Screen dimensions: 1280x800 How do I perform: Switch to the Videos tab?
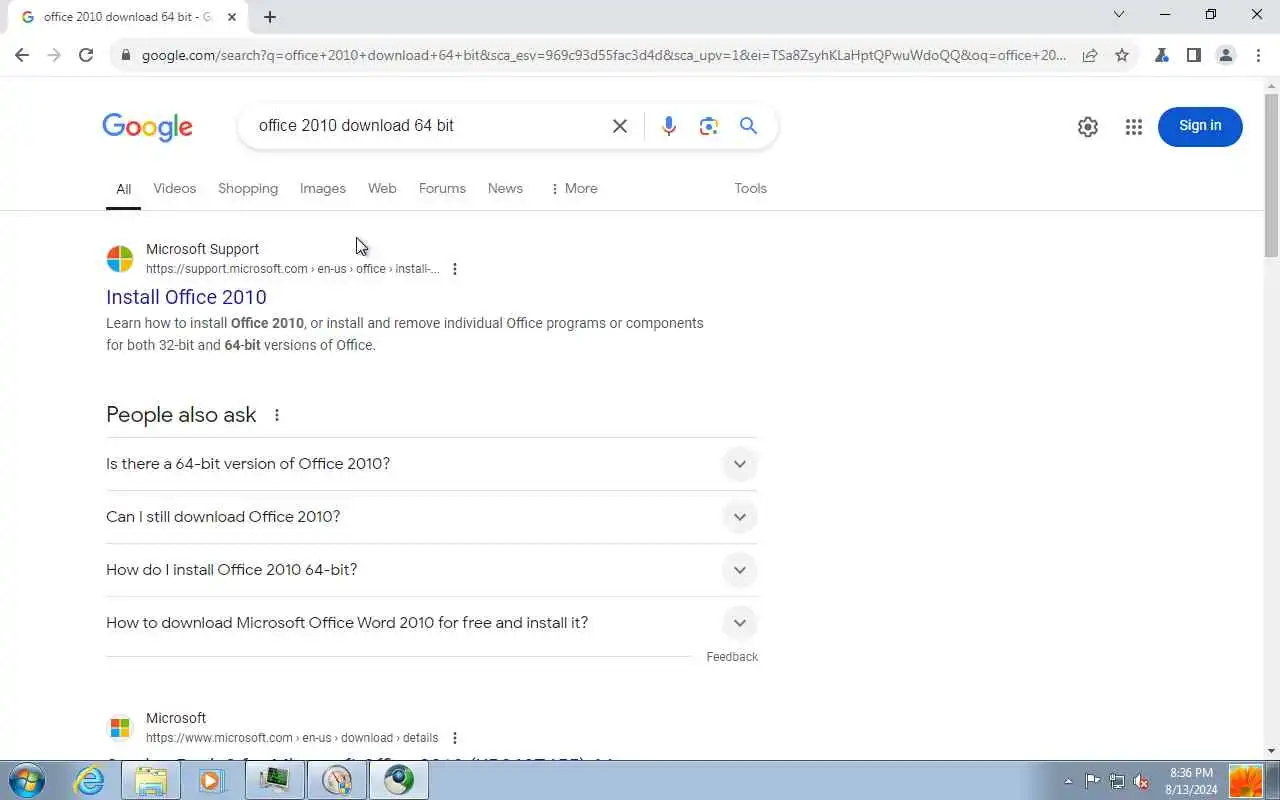[x=175, y=188]
